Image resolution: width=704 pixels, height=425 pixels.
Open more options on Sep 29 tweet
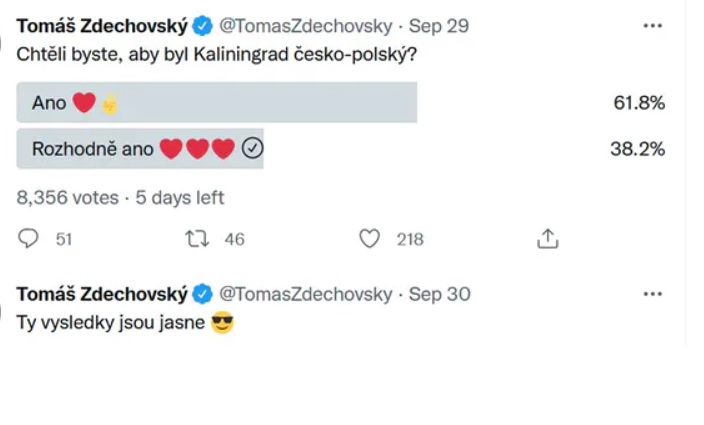tap(653, 26)
